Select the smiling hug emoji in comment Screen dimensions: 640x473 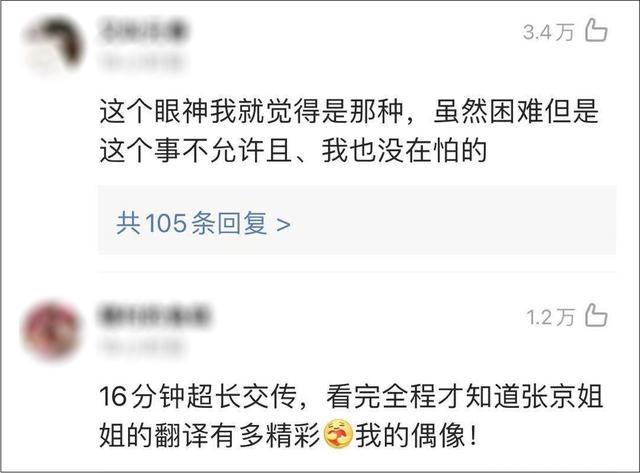point(338,434)
